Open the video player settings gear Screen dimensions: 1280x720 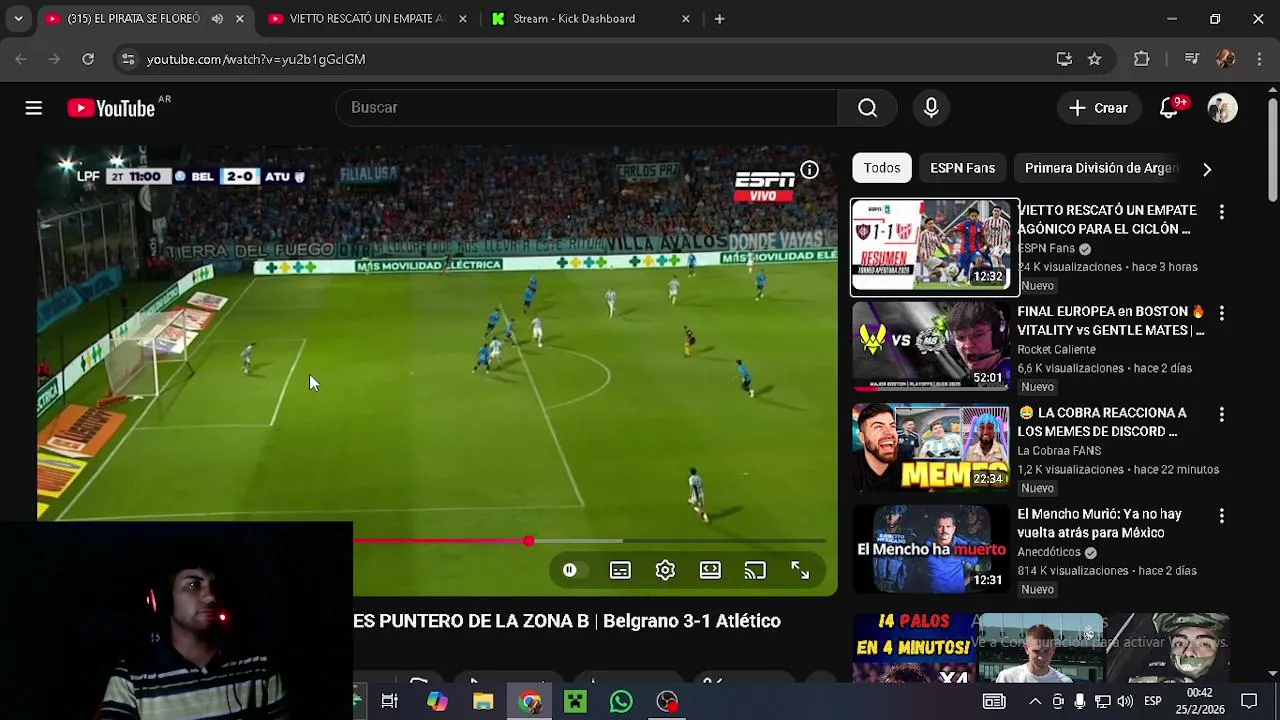click(665, 570)
